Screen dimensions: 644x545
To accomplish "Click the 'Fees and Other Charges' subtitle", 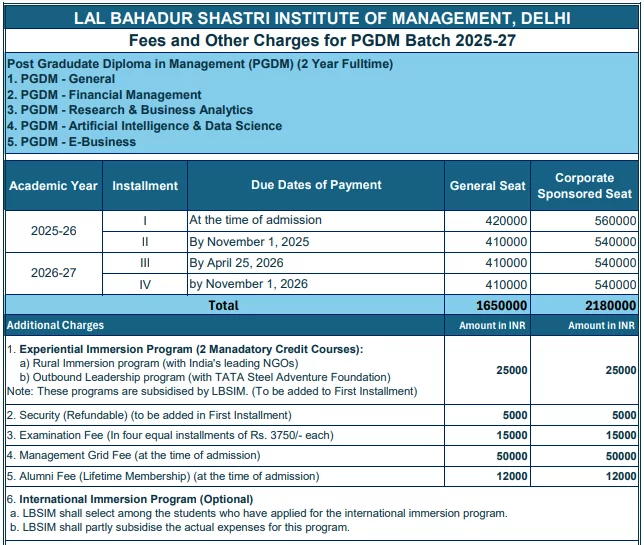I will point(322,41).
